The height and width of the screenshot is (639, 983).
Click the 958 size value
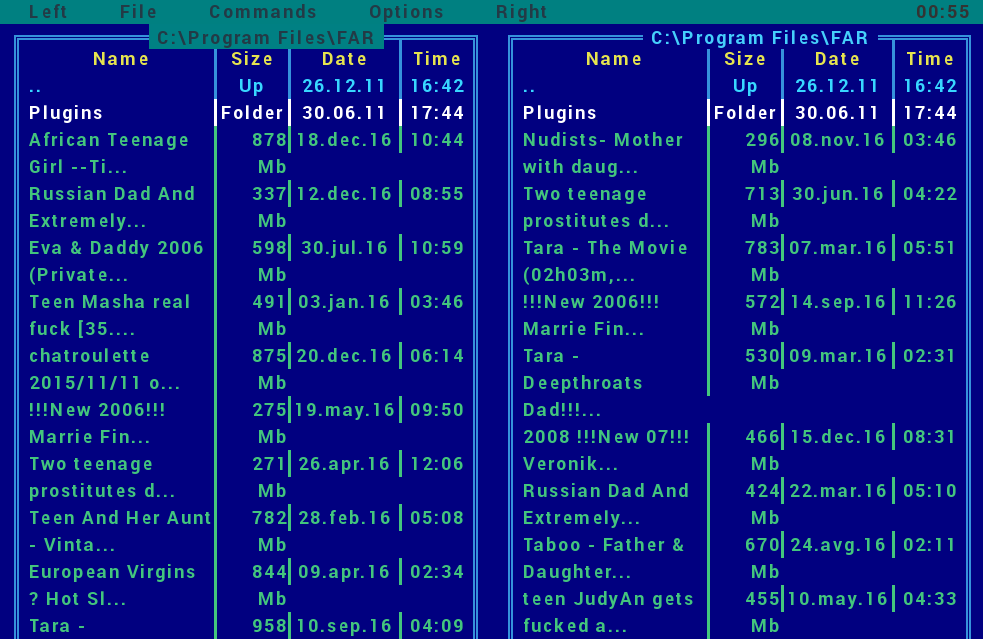click(x=270, y=625)
